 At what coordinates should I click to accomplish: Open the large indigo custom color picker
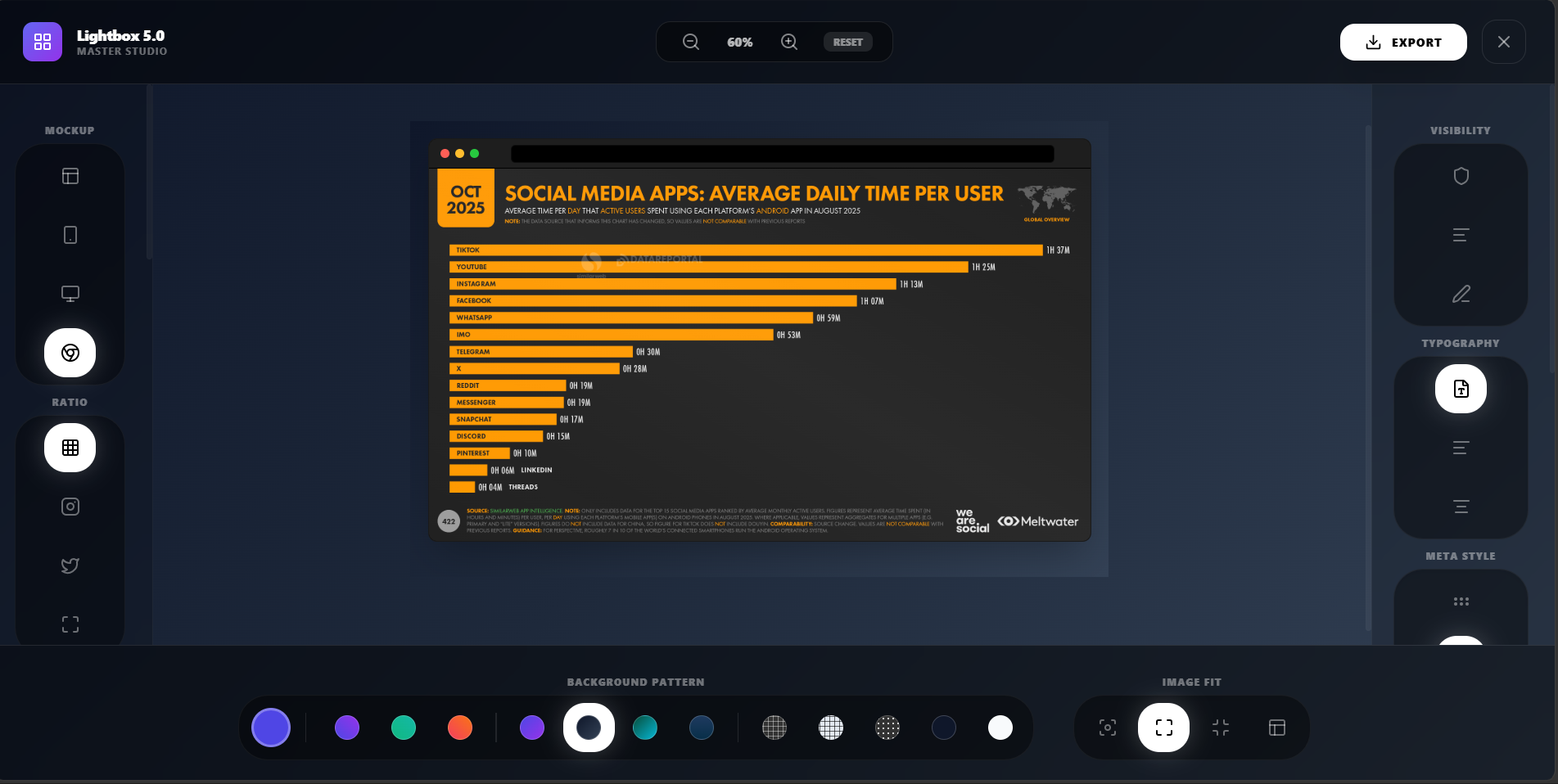click(x=271, y=728)
